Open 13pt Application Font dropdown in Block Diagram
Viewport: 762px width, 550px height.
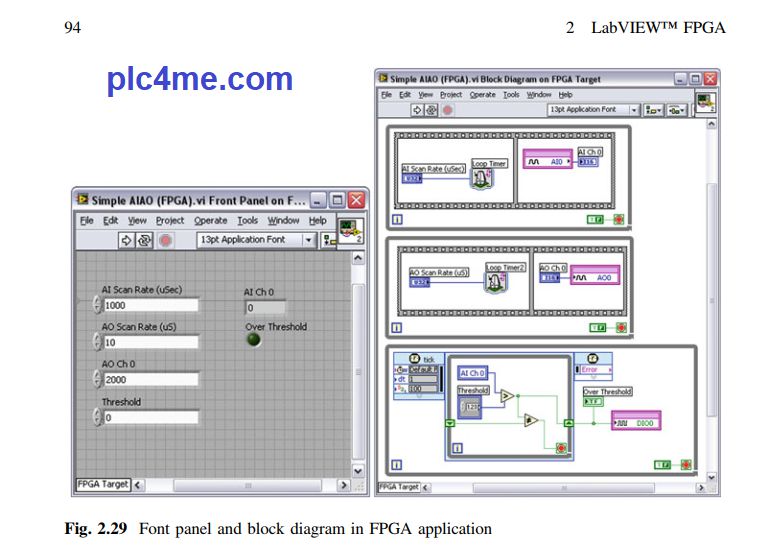tap(633, 110)
